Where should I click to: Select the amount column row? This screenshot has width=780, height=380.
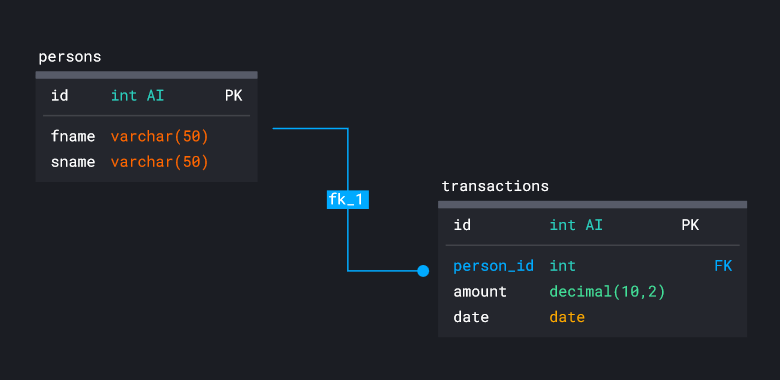pos(592,292)
